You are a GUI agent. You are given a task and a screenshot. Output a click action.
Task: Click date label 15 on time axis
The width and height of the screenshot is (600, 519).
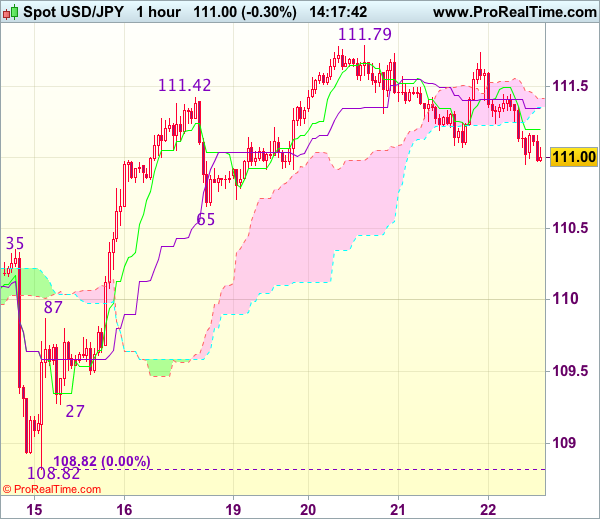point(34,510)
